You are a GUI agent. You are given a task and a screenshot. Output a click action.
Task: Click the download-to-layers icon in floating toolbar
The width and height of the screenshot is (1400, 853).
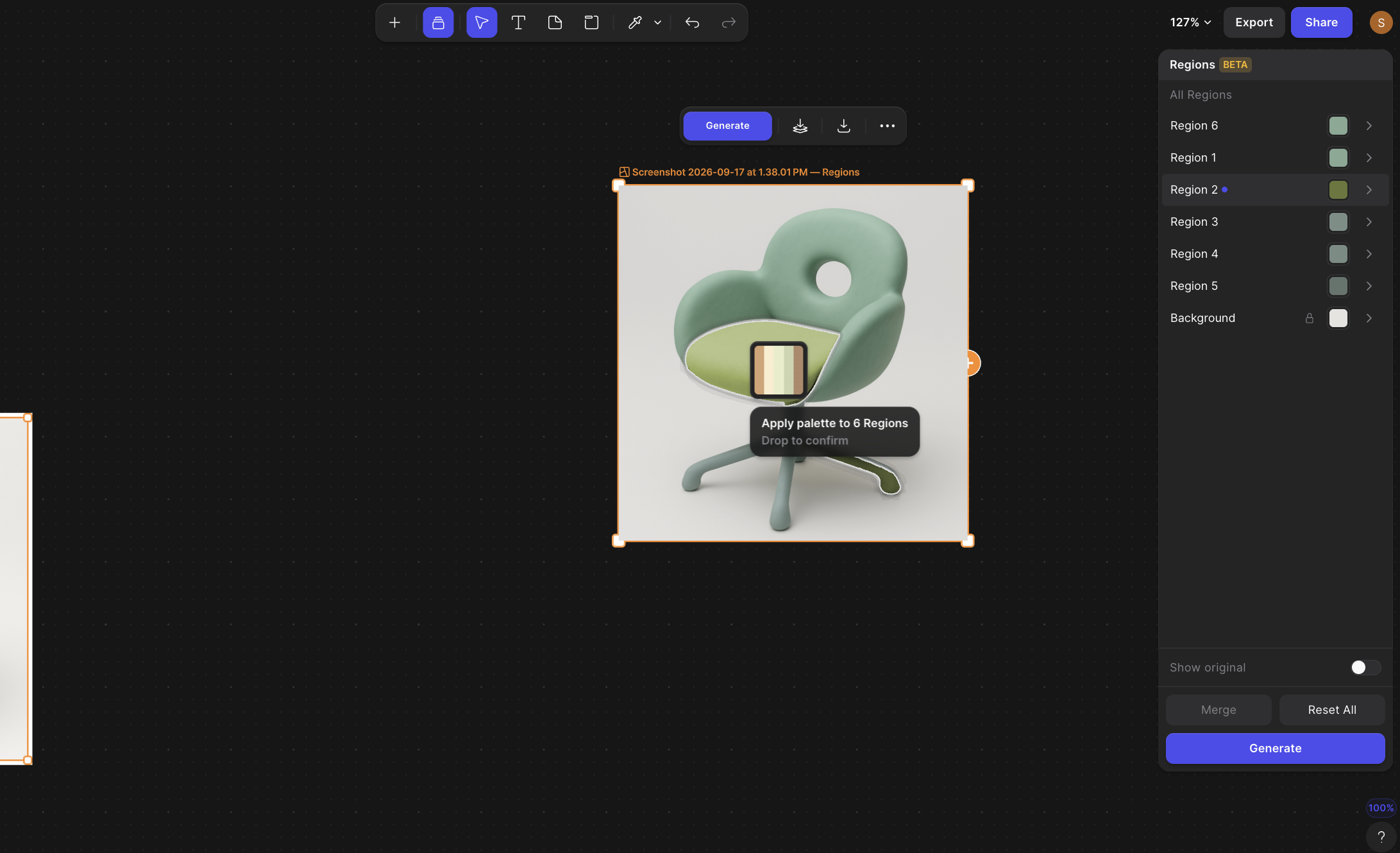(800, 126)
